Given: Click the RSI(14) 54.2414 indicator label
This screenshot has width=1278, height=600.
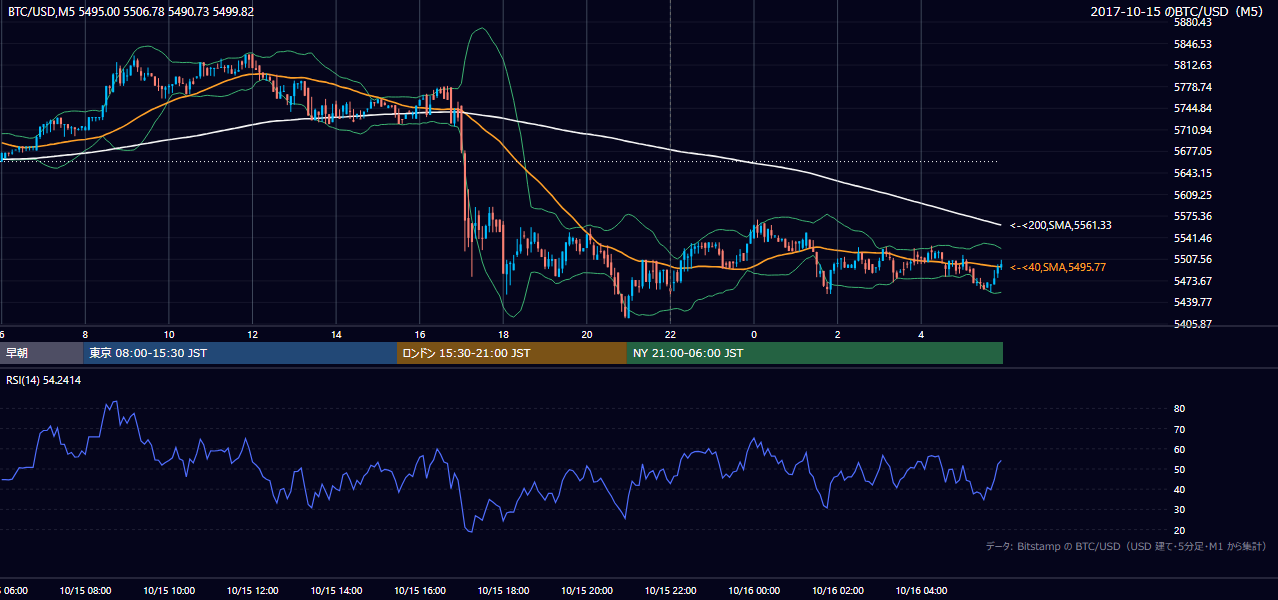Looking at the screenshot, I should 44,380.
